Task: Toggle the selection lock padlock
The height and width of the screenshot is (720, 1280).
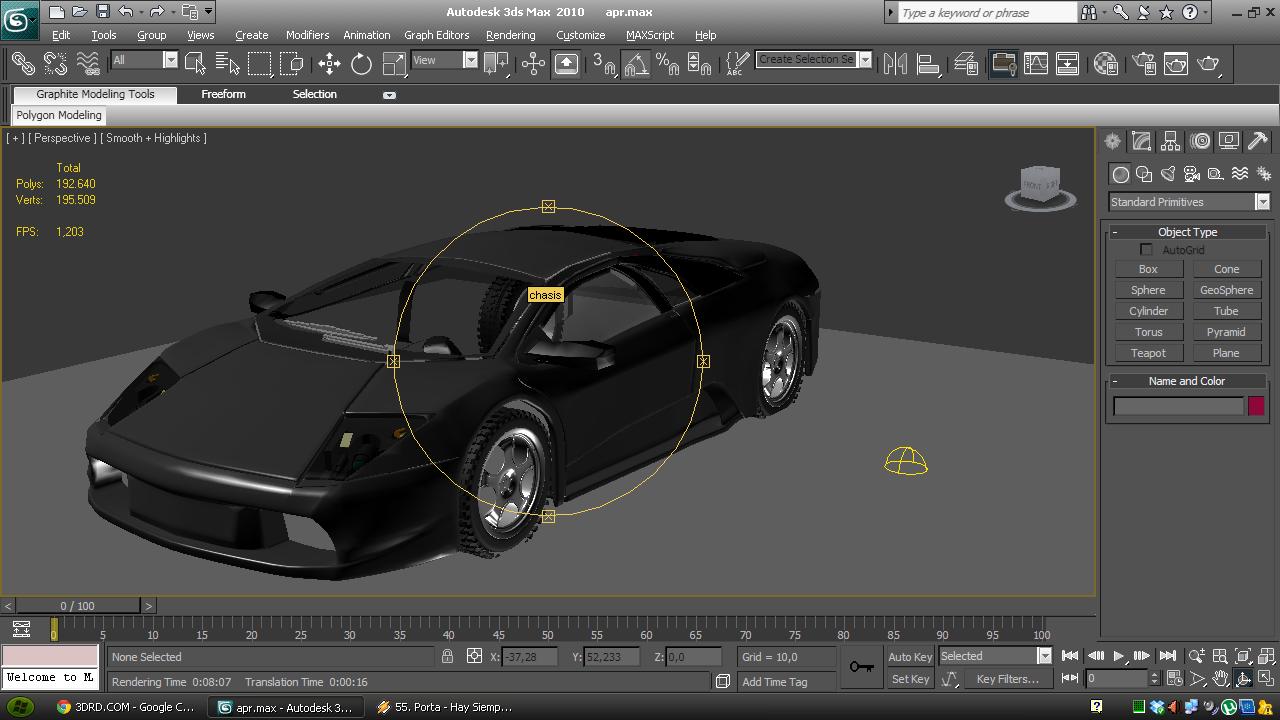Action: point(447,657)
